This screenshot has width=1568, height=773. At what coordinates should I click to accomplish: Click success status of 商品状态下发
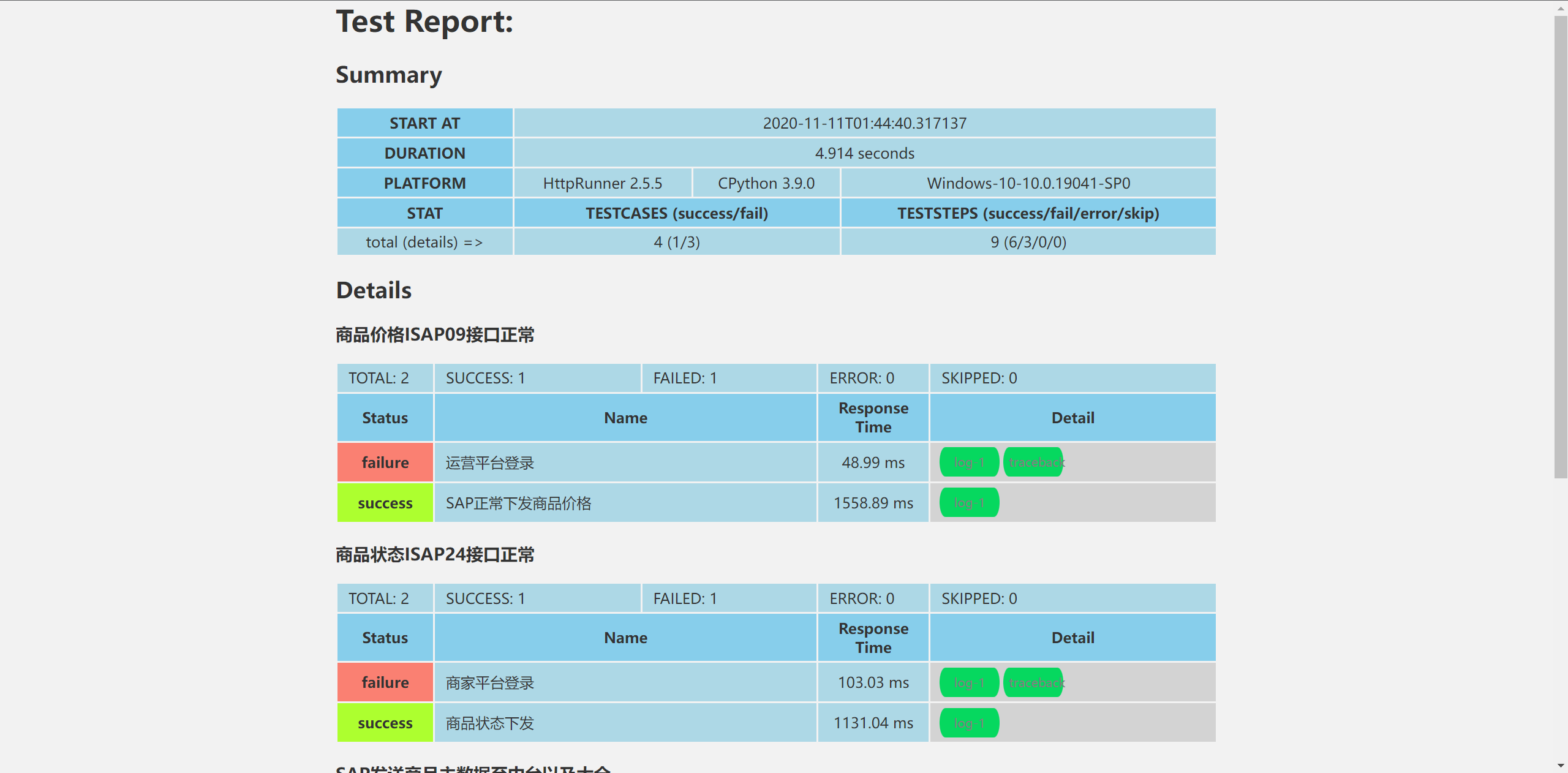pos(385,723)
